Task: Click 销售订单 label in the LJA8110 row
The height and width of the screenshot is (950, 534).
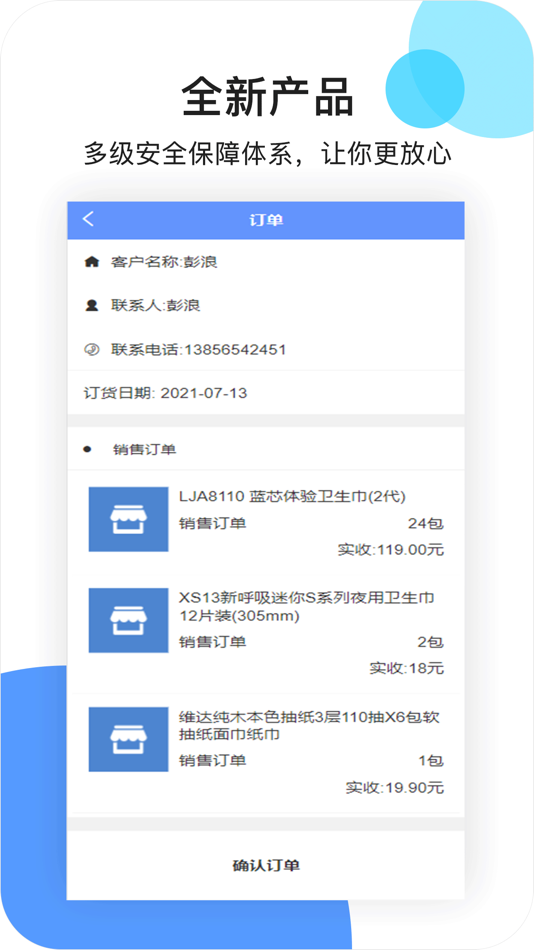Action: 213,524
